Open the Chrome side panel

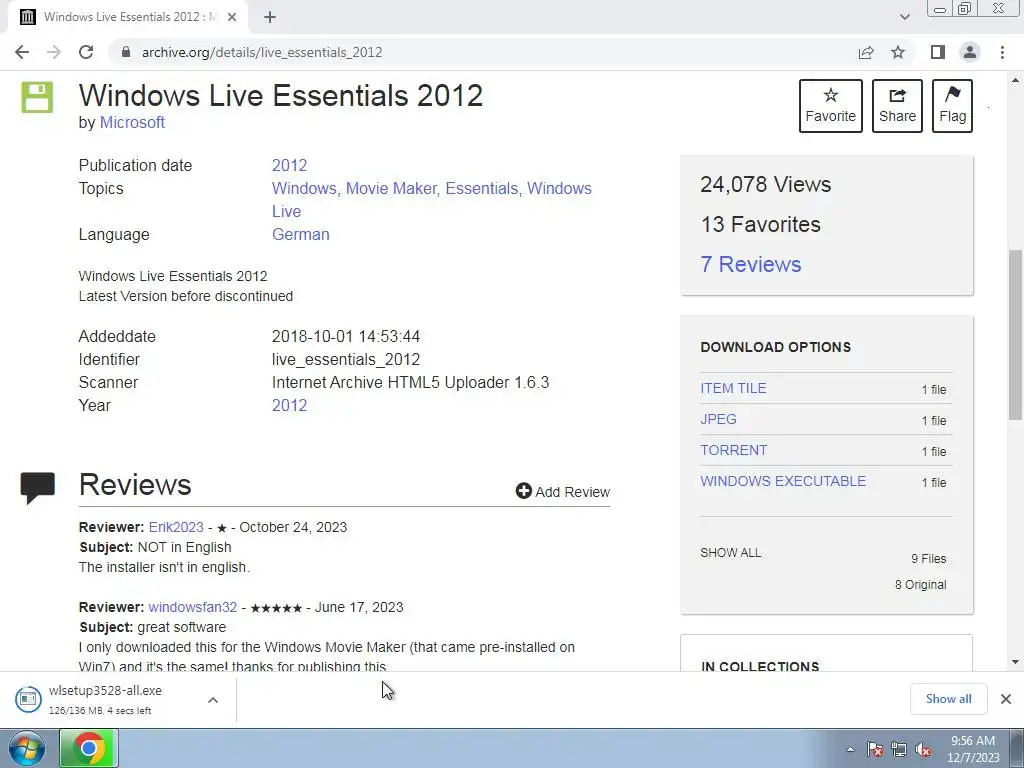coord(938,52)
